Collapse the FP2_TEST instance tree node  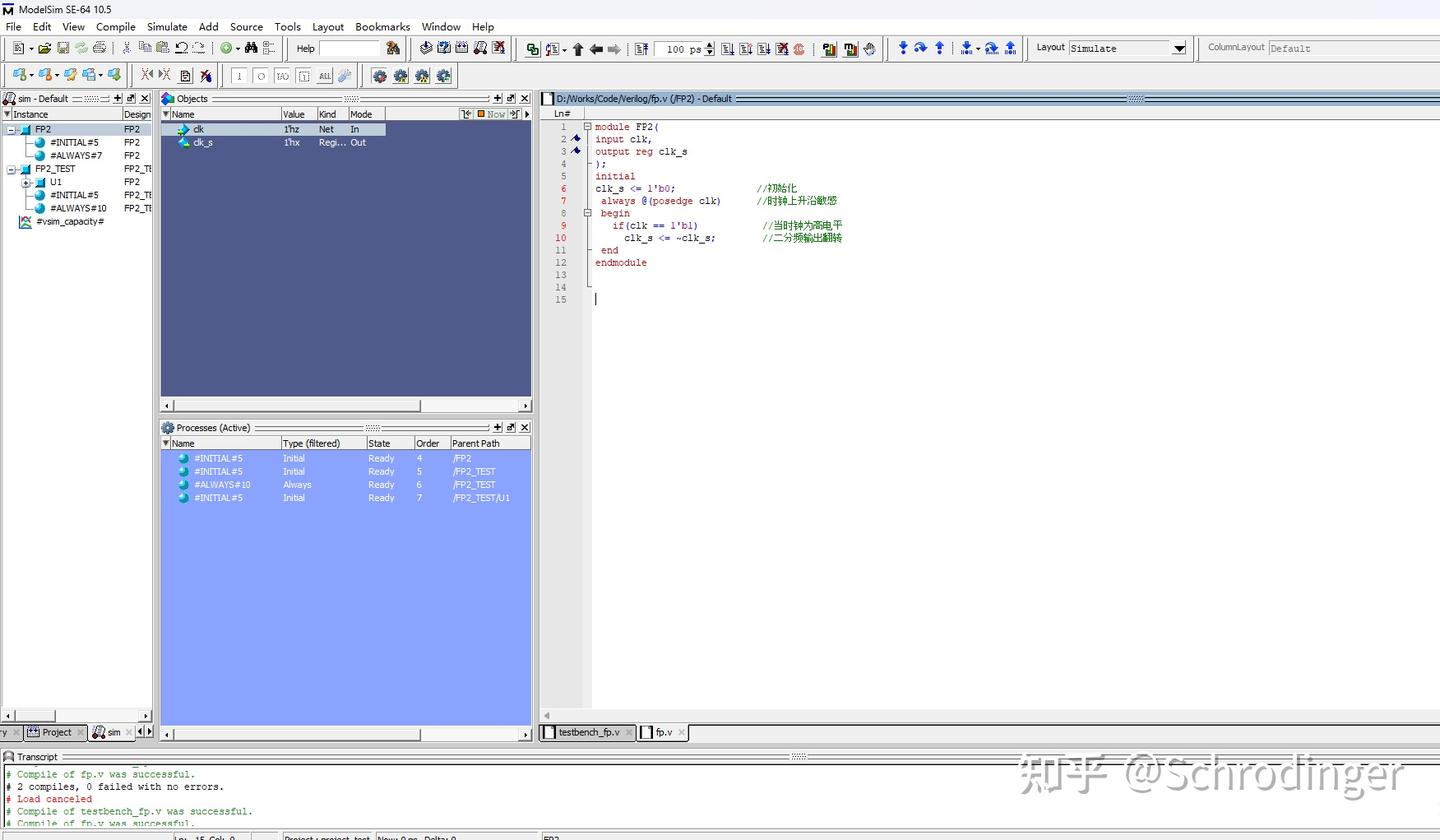[x=11, y=169]
